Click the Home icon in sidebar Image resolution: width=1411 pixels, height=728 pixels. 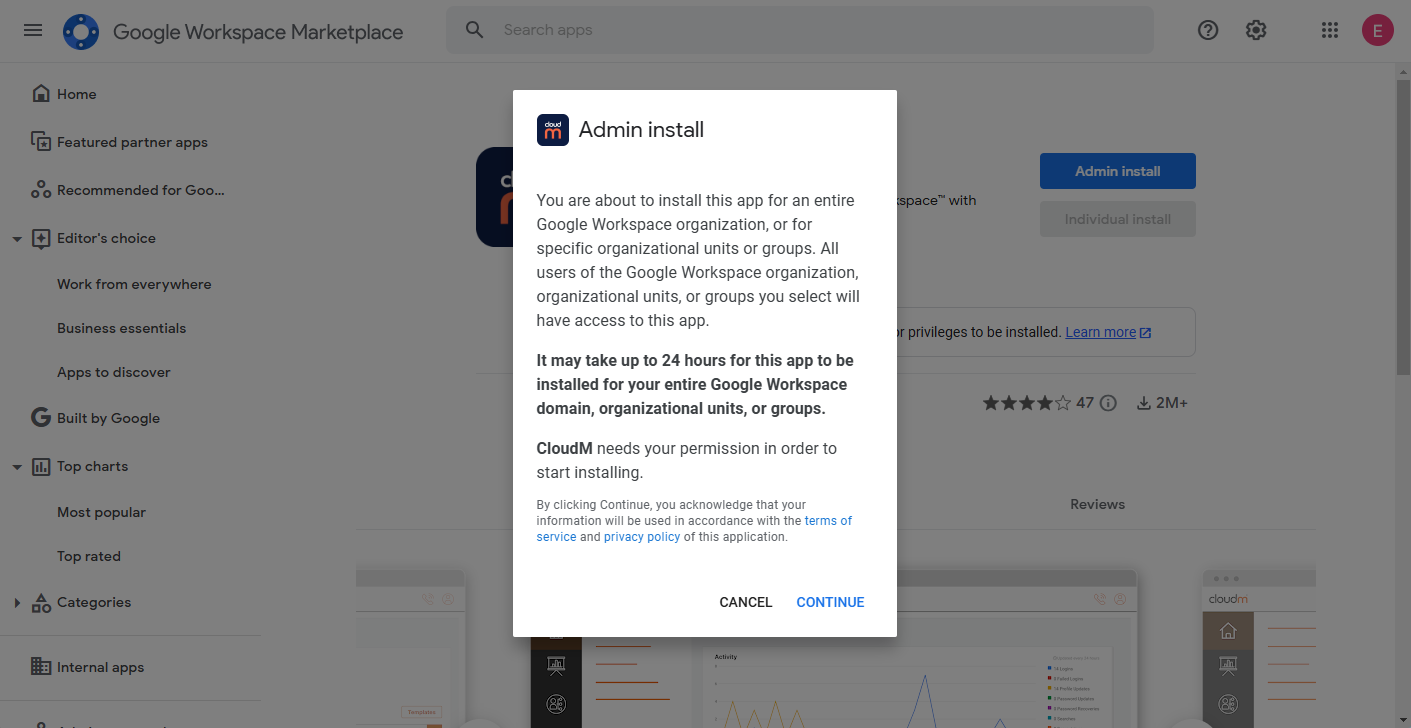[x=41, y=94]
